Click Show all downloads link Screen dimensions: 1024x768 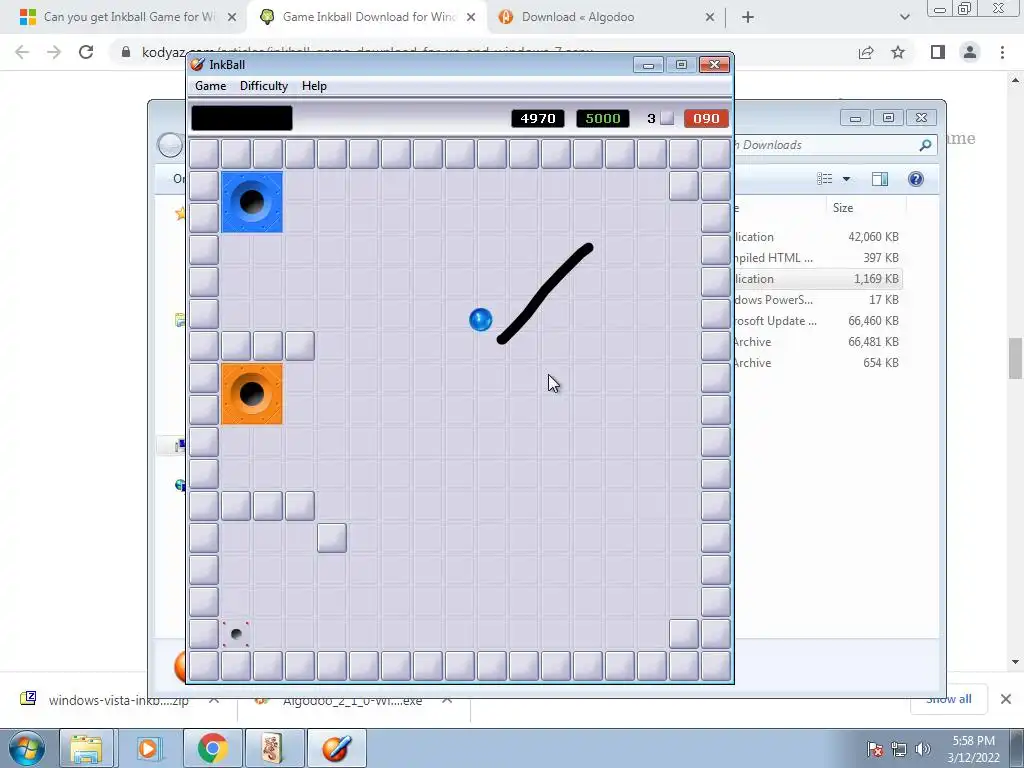(948, 699)
